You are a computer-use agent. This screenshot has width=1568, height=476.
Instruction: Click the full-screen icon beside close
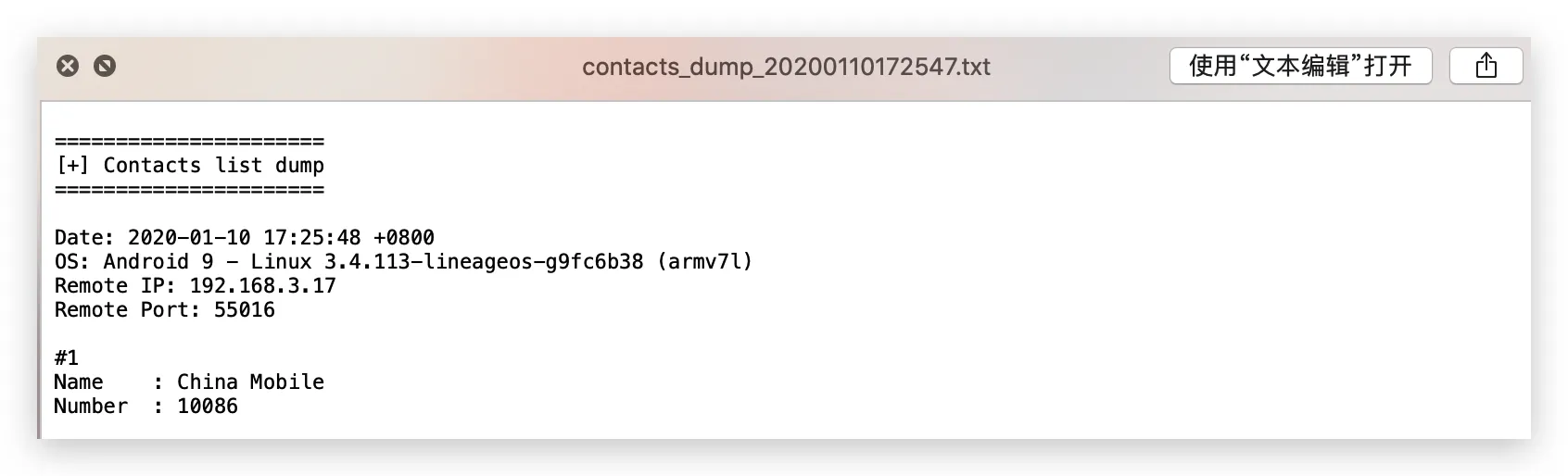105,66
